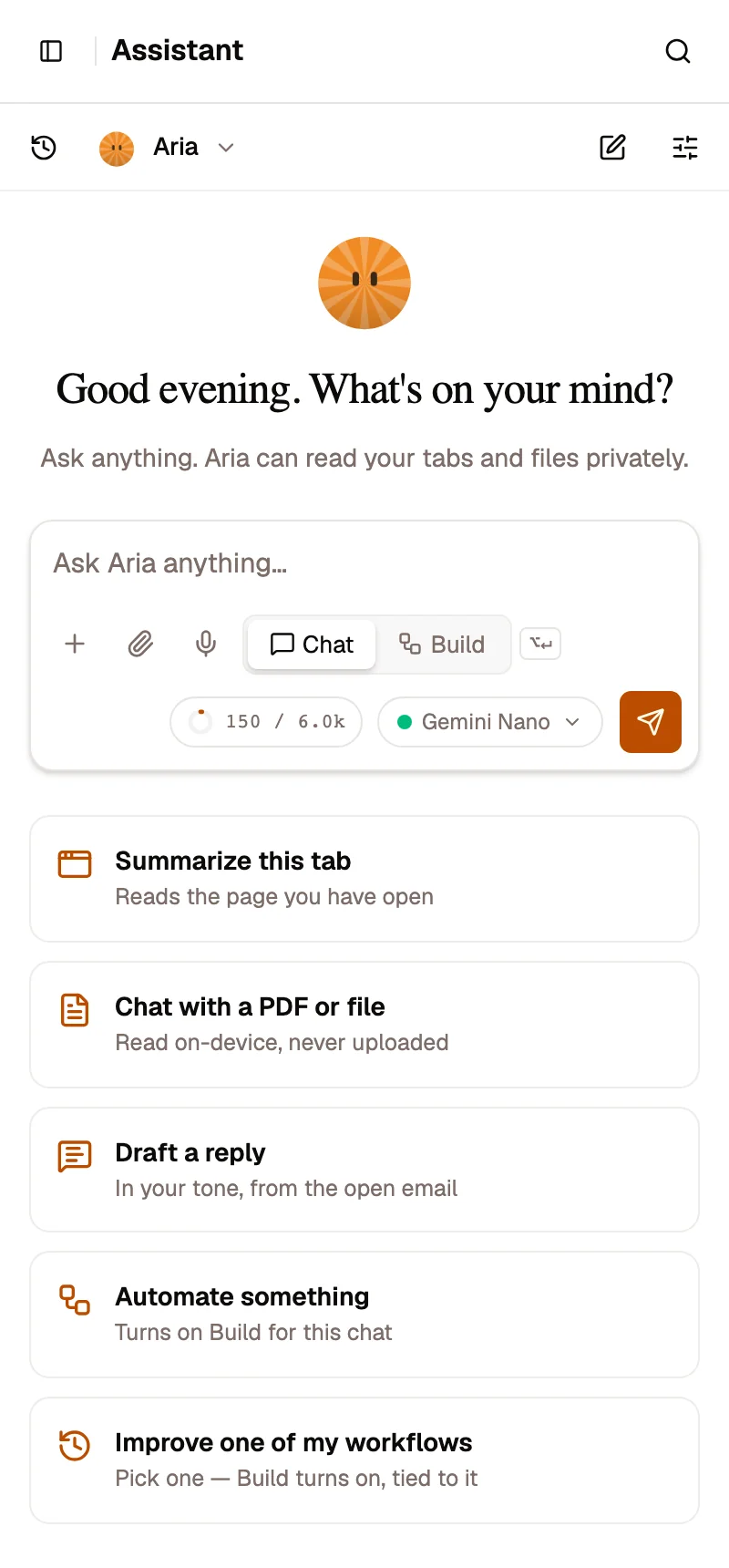
Task: Attach a file with paperclip icon
Action: coord(140,645)
